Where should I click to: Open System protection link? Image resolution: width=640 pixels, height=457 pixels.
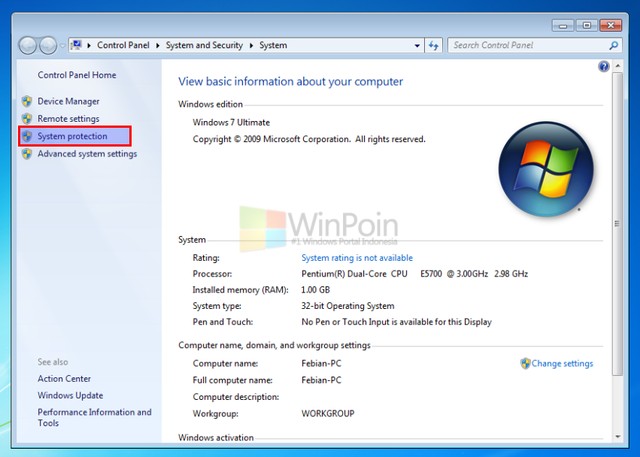coord(72,136)
